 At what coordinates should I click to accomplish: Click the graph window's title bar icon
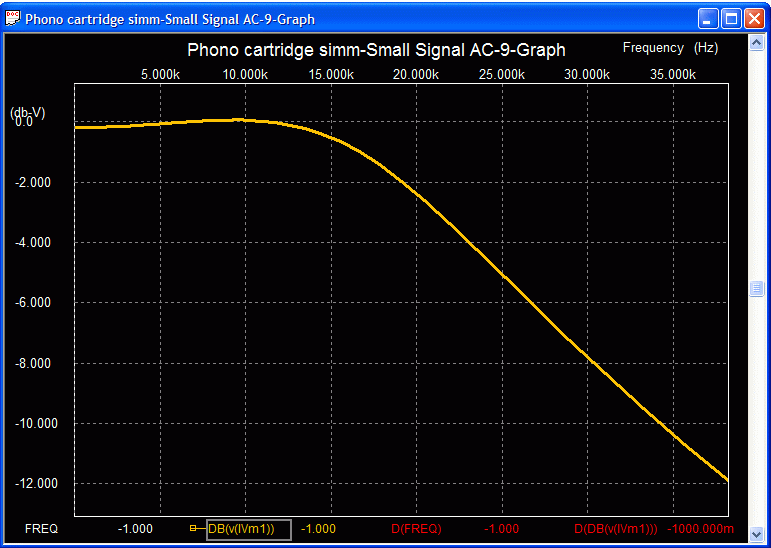point(13,18)
